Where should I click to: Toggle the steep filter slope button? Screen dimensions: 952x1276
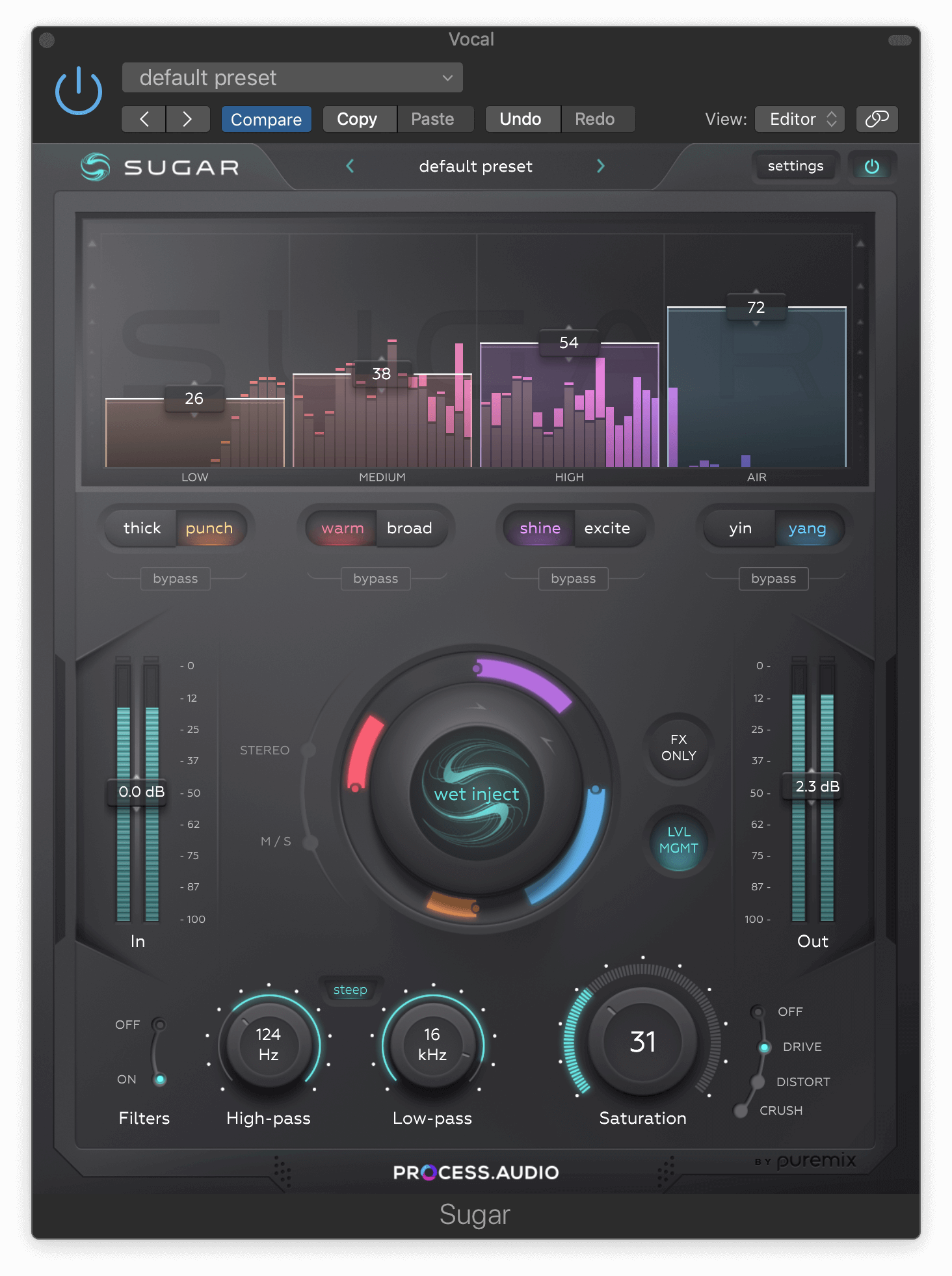pyautogui.click(x=350, y=990)
